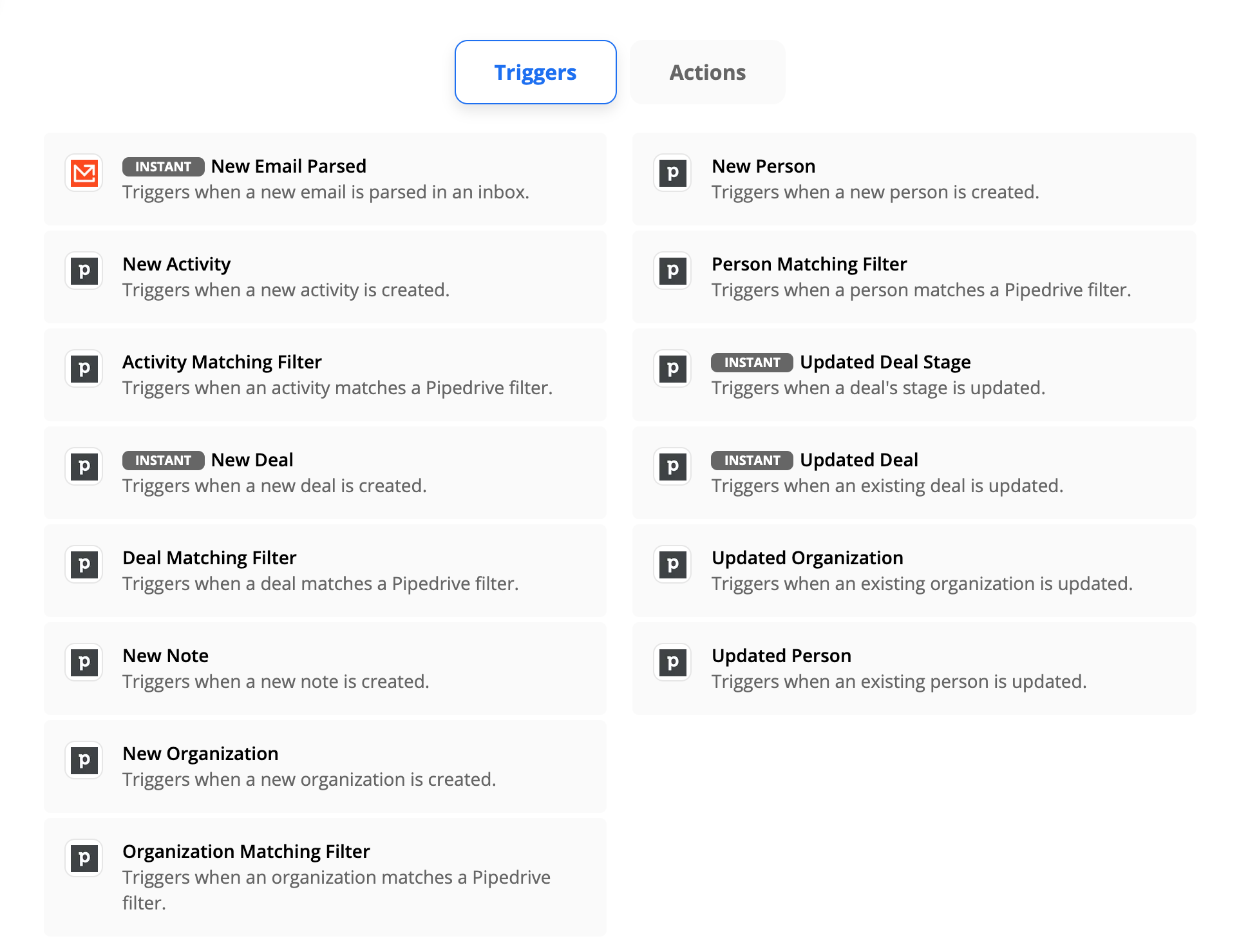Click the Person Matching Filter trigger

coord(913,277)
